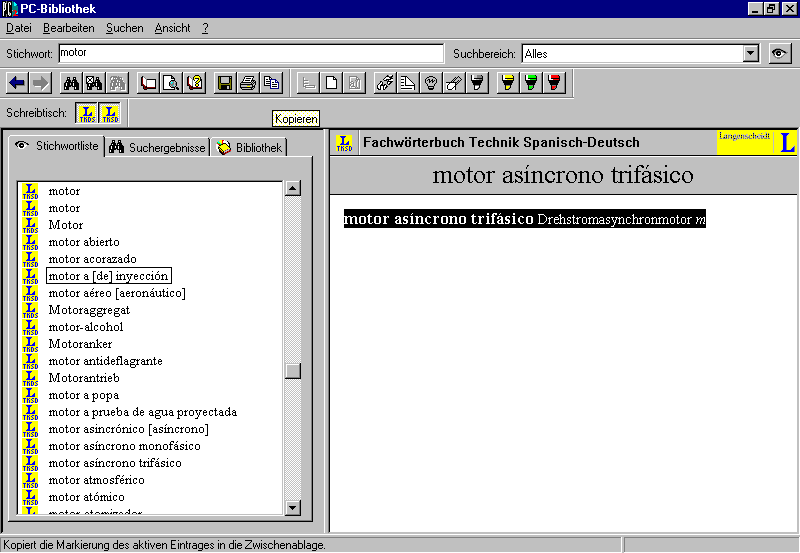Click the Stichwort input field
Screen dimensions: 800x553
(250, 54)
